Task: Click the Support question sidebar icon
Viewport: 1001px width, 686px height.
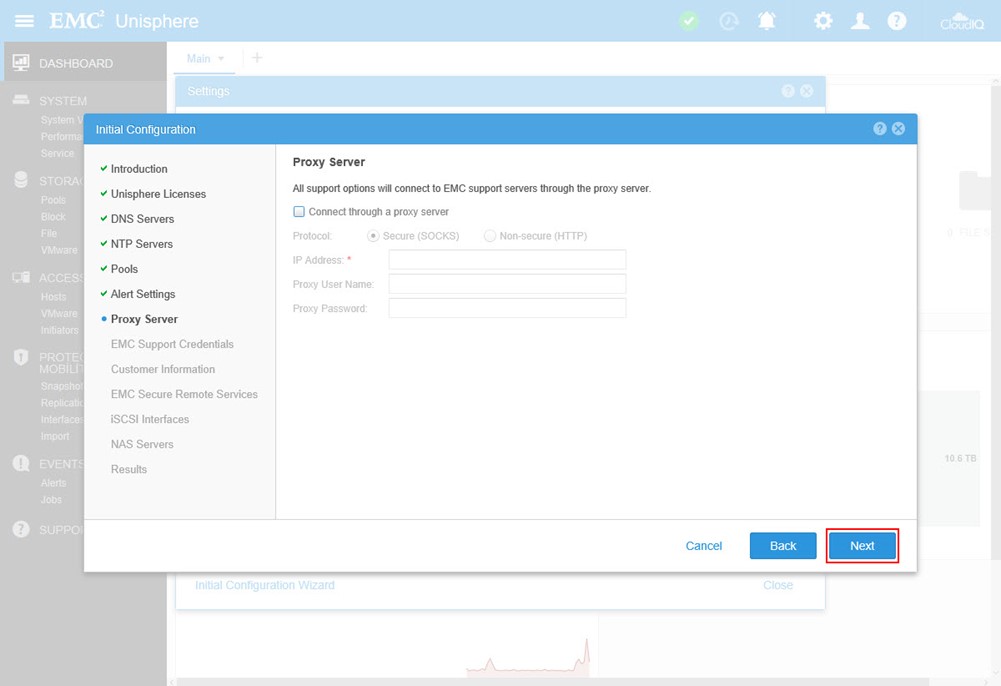Action: pos(21,529)
